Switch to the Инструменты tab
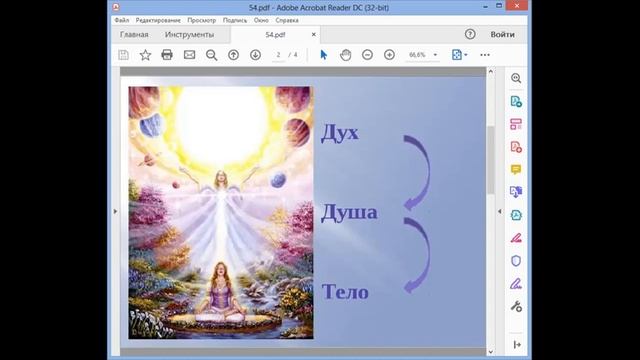640x360 pixels. tap(189, 35)
